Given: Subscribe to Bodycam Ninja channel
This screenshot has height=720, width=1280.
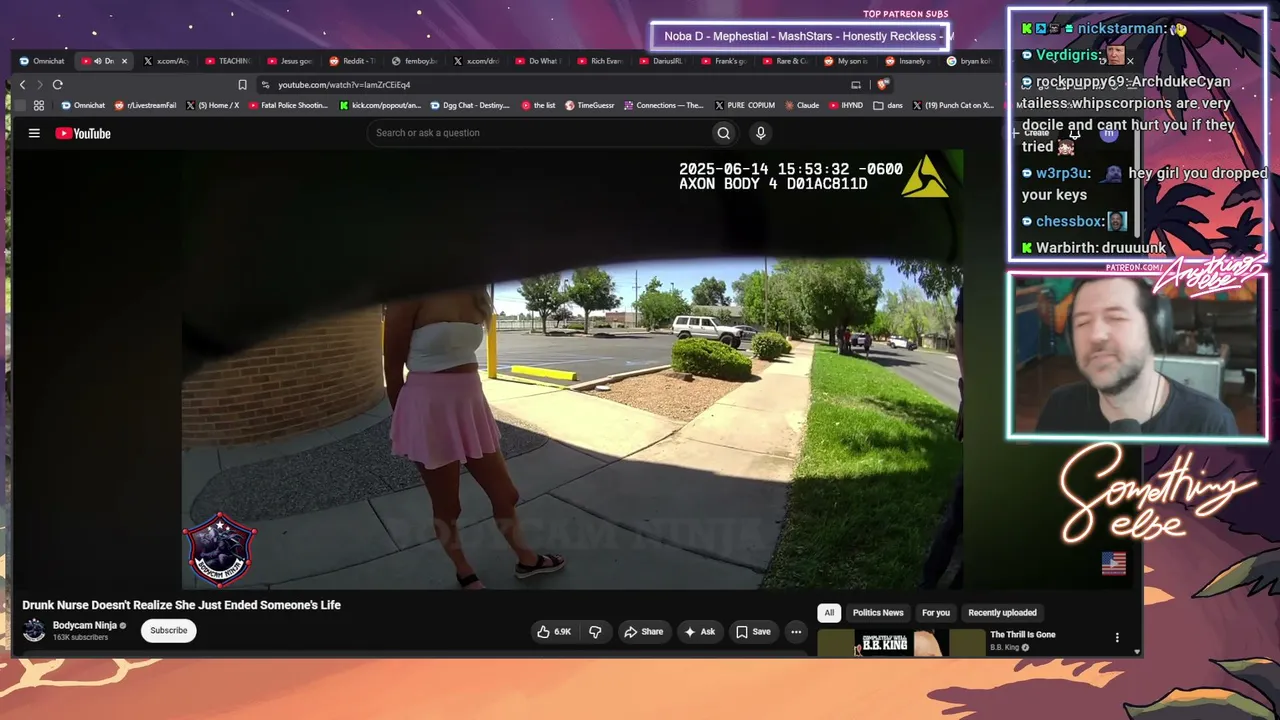Looking at the screenshot, I should pyautogui.click(x=169, y=631).
